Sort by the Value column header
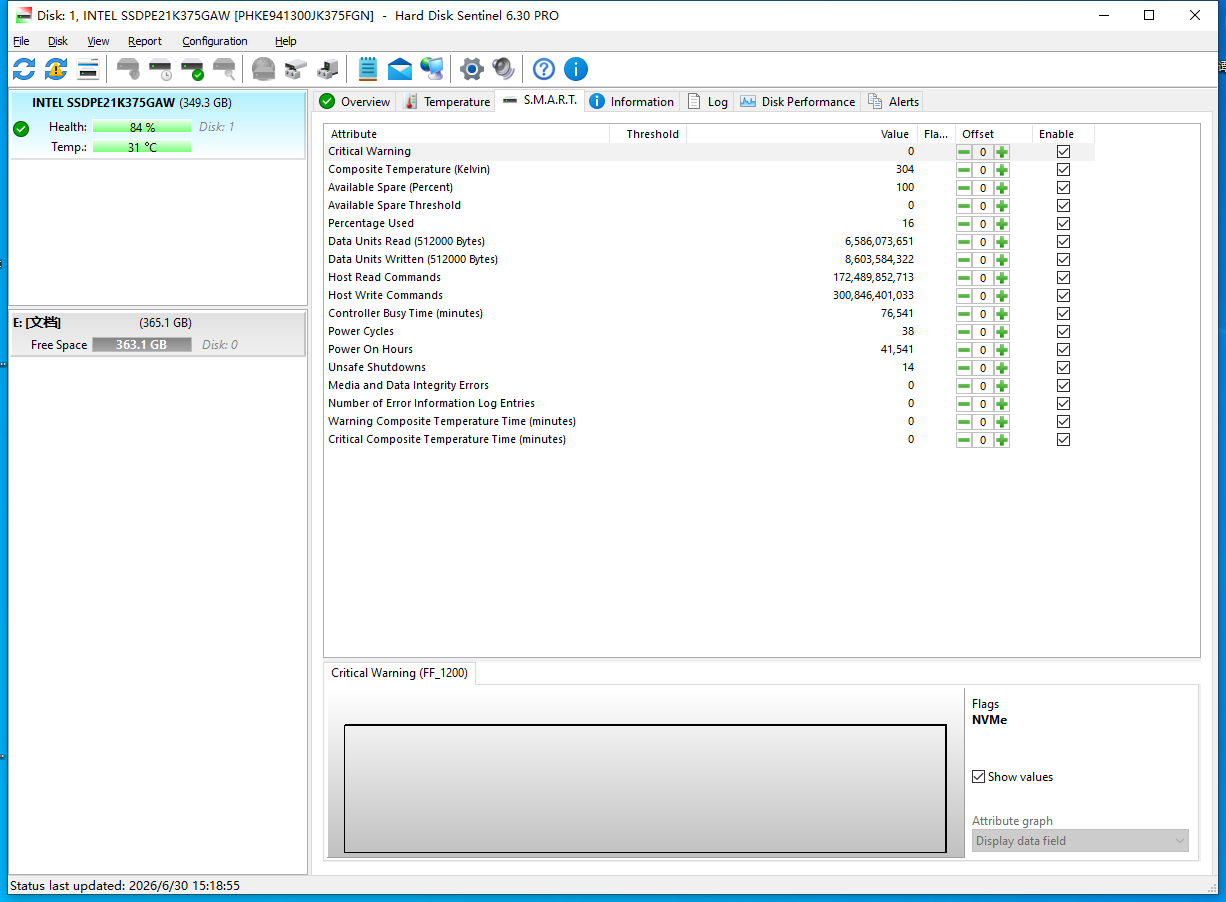The image size is (1226, 902). [803, 134]
